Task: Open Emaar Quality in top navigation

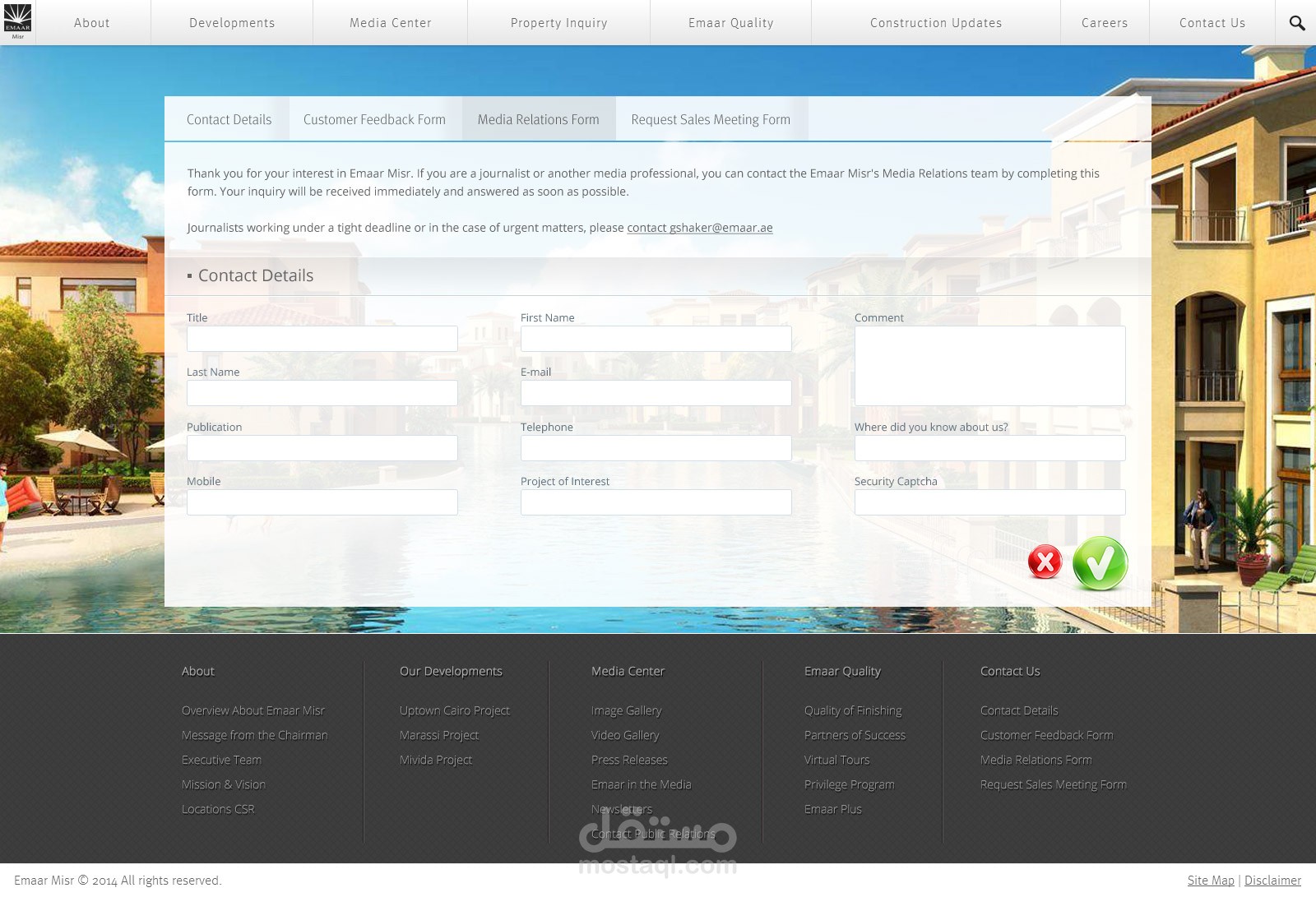Action: 731,23
